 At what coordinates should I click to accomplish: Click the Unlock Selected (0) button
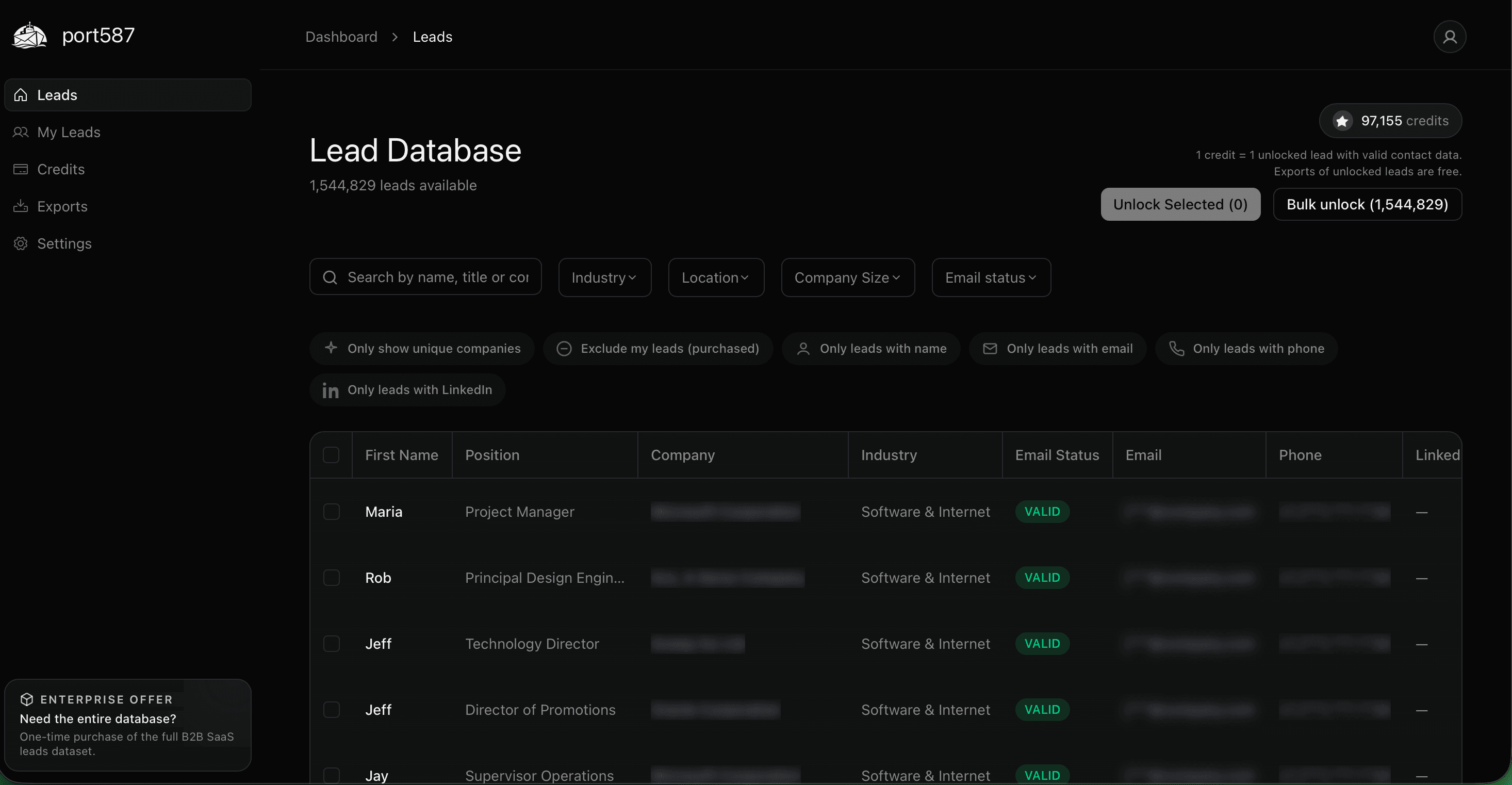1180,204
